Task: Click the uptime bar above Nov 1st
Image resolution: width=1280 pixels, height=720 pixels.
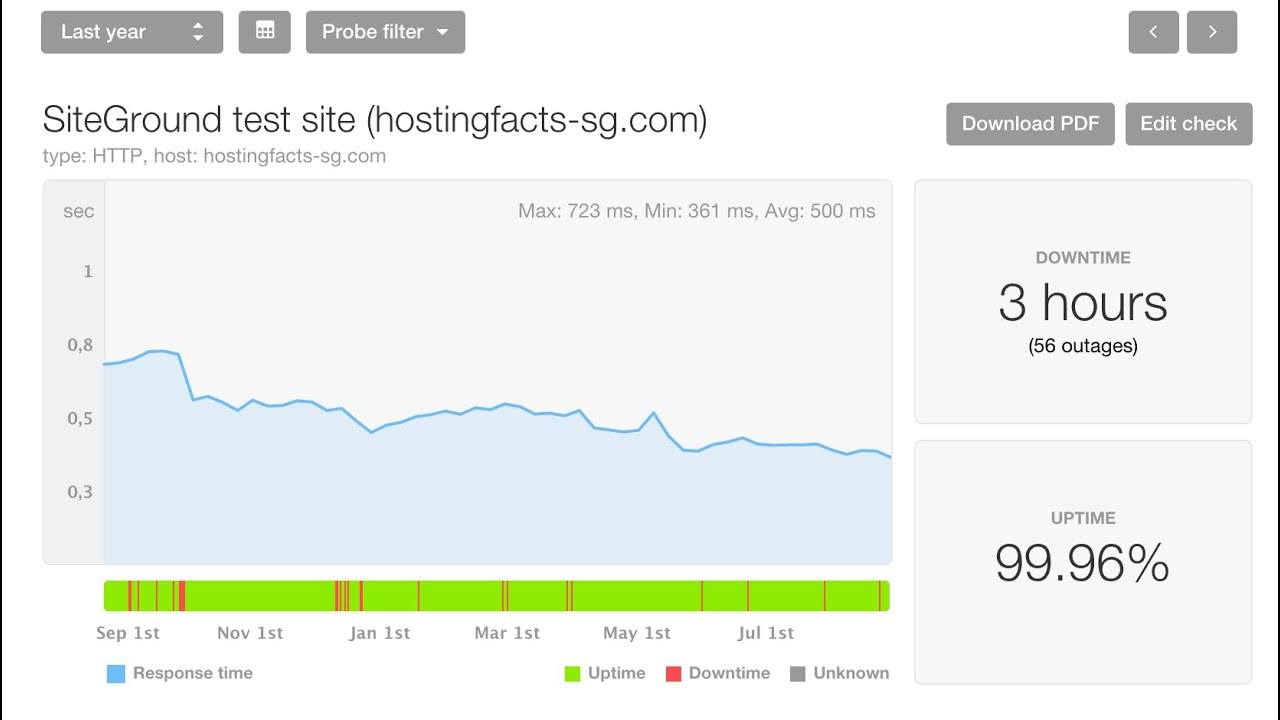Action: pyautogui.click(x=250, y=596)
